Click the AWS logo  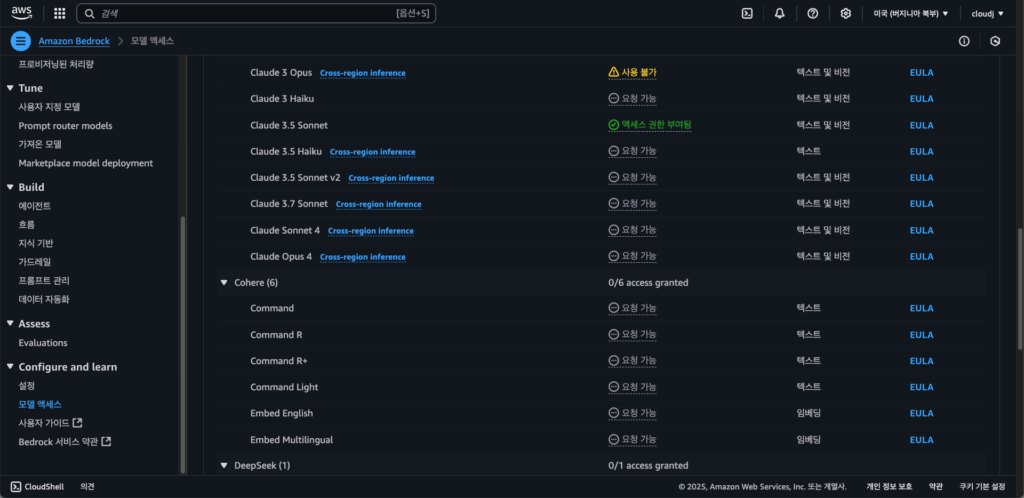tap(22, 13)
